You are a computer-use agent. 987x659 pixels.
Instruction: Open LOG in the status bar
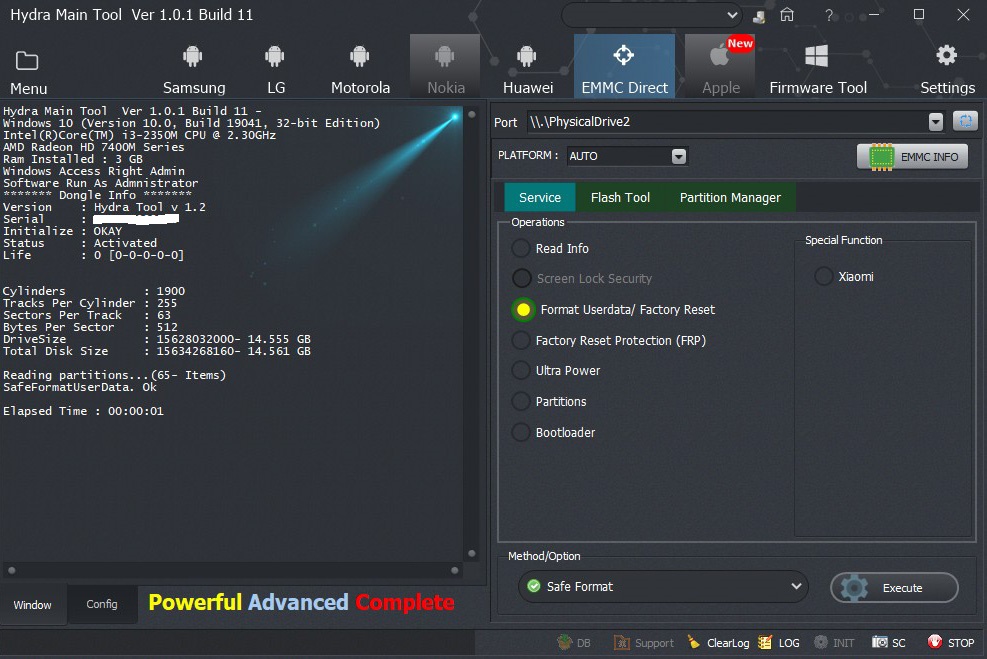(779, 643)
